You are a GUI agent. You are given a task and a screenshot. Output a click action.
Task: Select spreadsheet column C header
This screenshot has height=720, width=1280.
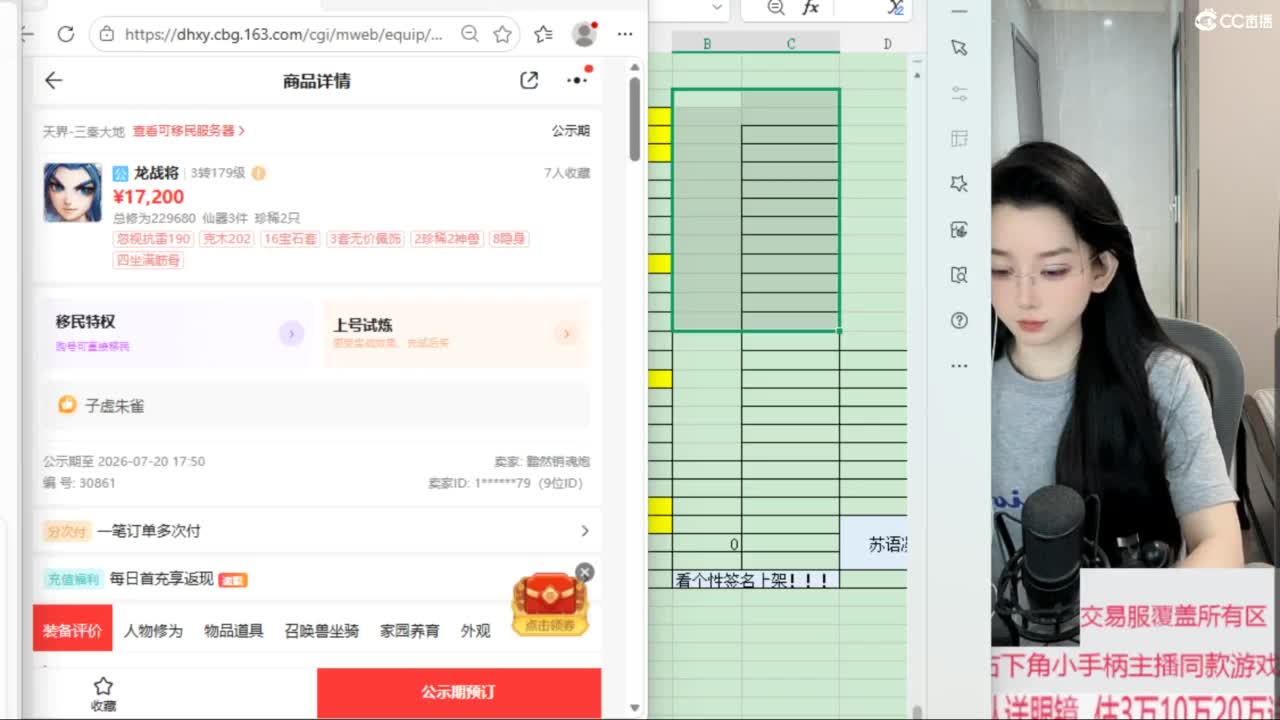[x=791, y=44]
